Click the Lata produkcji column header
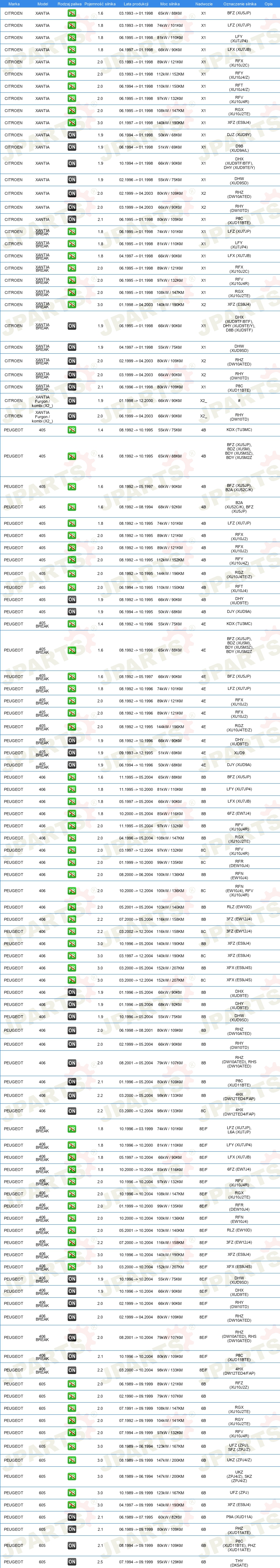 [136, 4]
